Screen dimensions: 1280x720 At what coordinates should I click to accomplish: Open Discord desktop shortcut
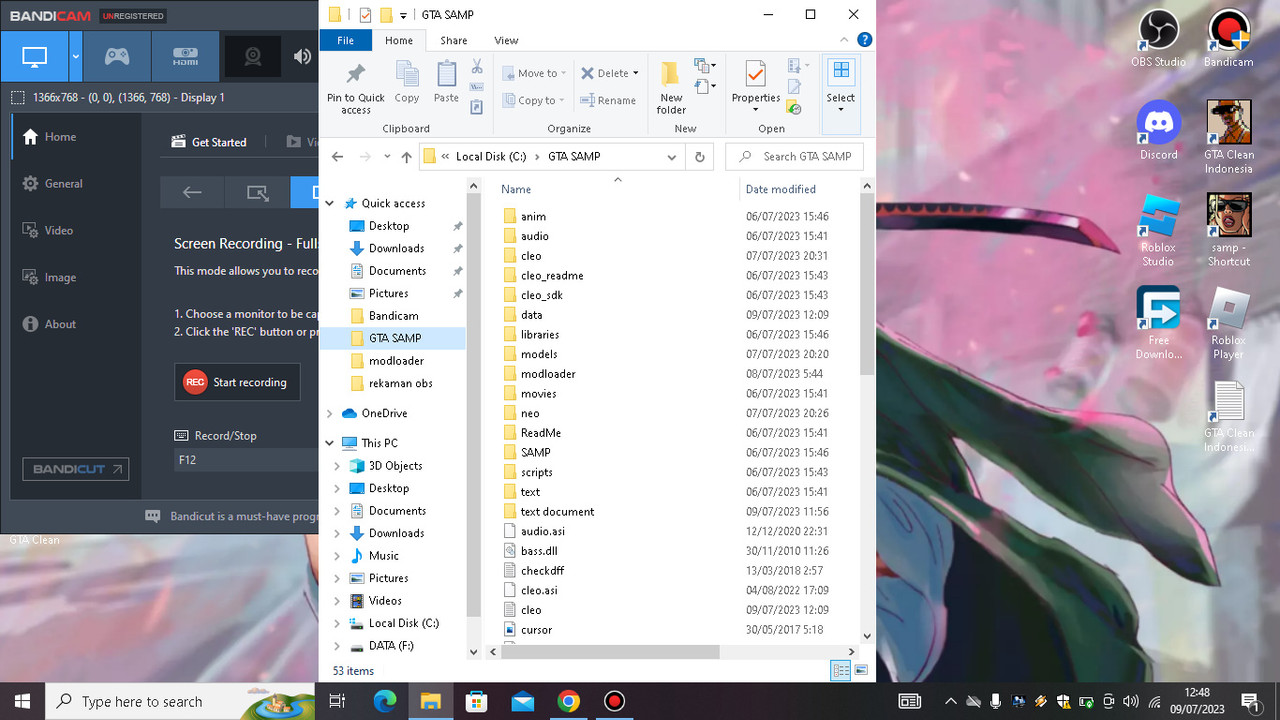[x=1159, y=131]
